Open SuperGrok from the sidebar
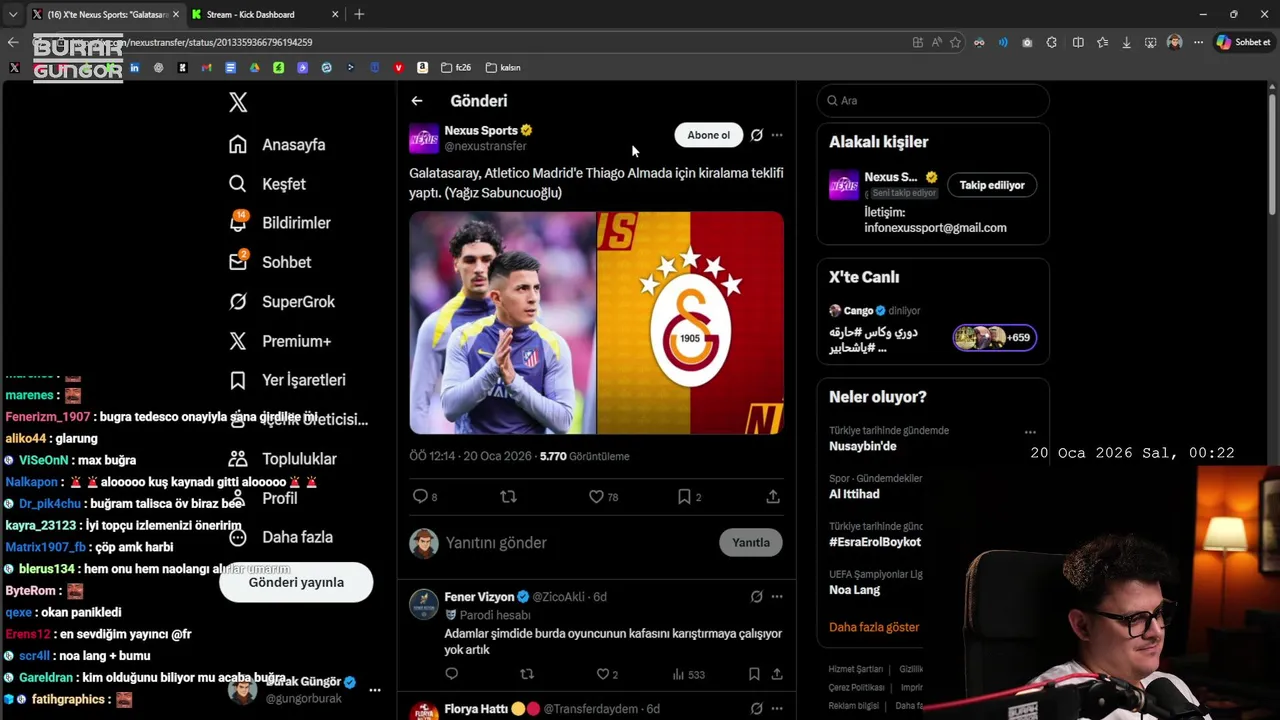Screen dimensions: 1280x720 coord(282,301)
